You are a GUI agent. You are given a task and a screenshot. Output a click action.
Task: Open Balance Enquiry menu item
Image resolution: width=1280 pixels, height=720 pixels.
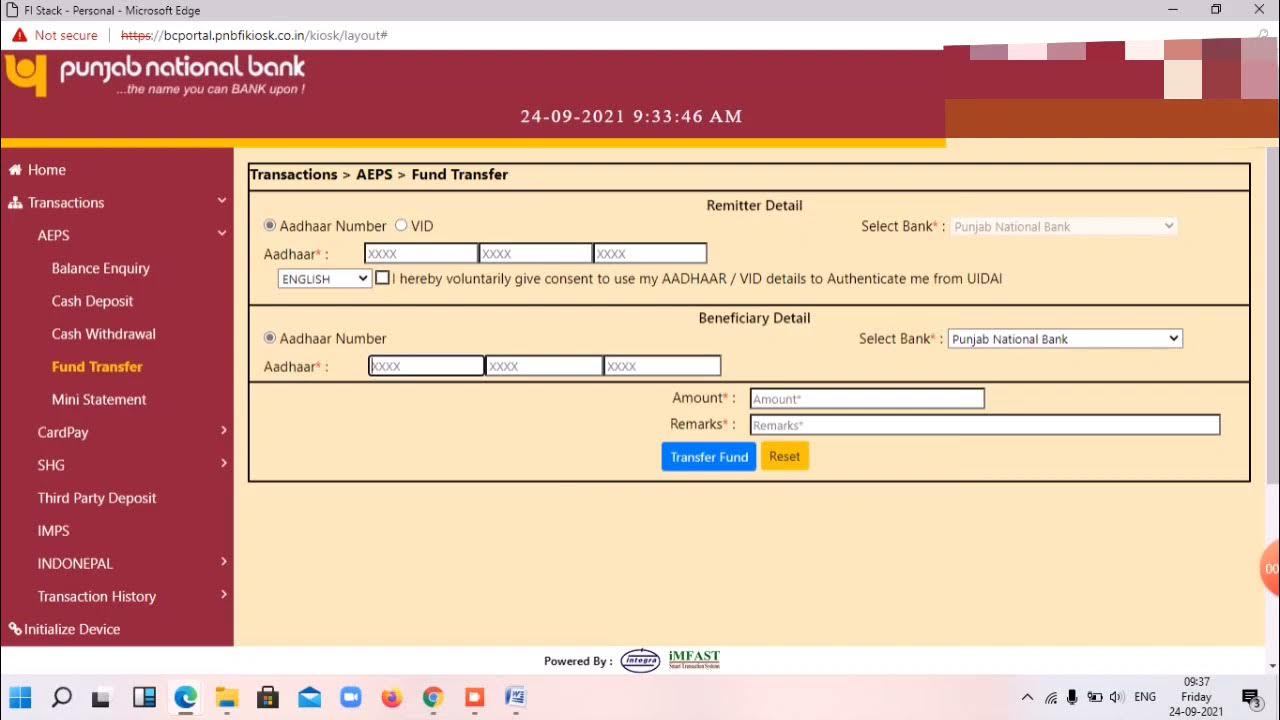click(x=100, y=268)
